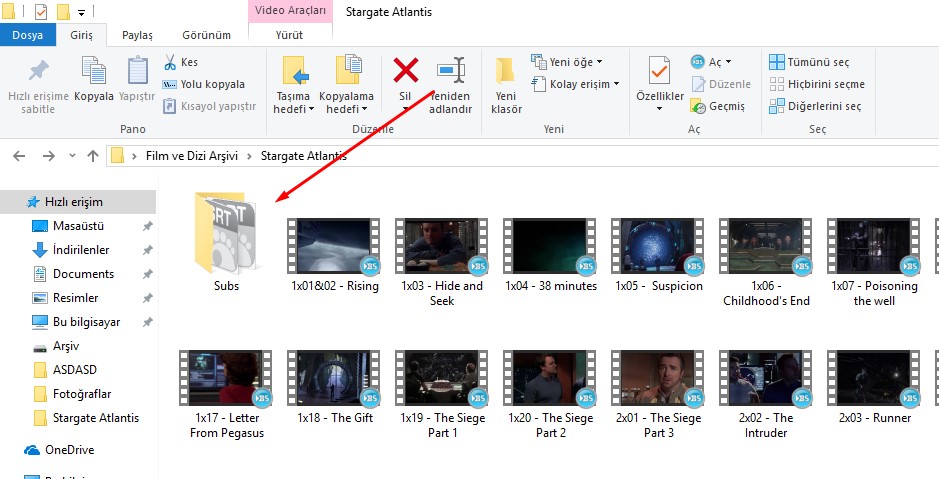Screen dimensions: 939x479
Task: Open İndirilenler in the sidebar
Action: pos(81,250)
